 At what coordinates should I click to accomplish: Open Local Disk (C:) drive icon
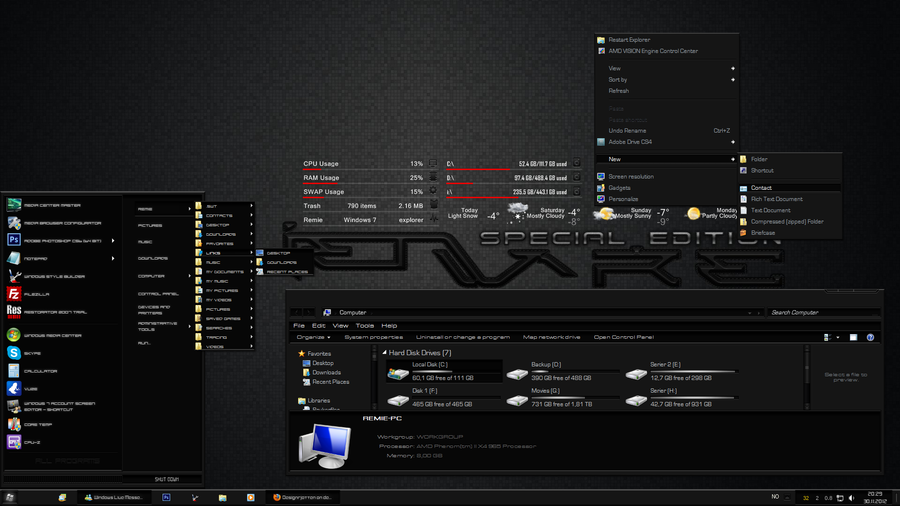coord(398,373)
